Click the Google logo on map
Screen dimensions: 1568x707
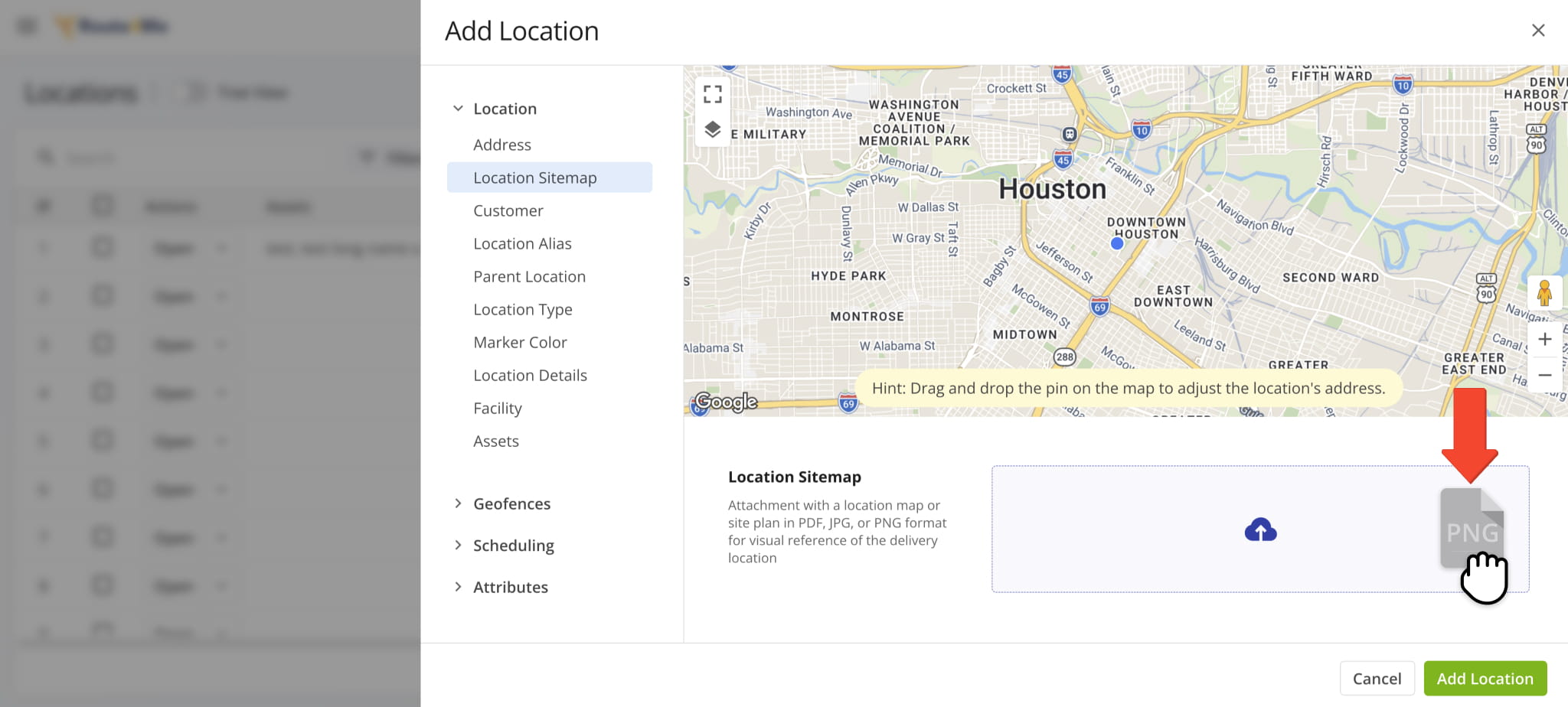726,402
